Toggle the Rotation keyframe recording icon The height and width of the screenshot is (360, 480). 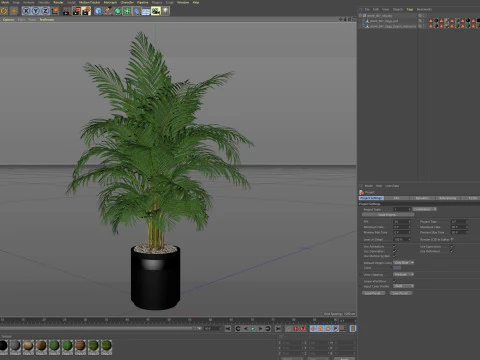(x=328, y=329)
